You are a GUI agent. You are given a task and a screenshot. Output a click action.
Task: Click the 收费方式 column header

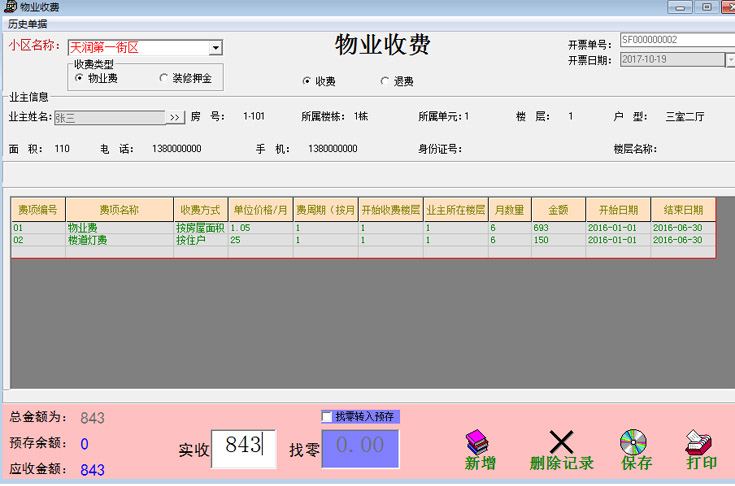click(201, 209)
